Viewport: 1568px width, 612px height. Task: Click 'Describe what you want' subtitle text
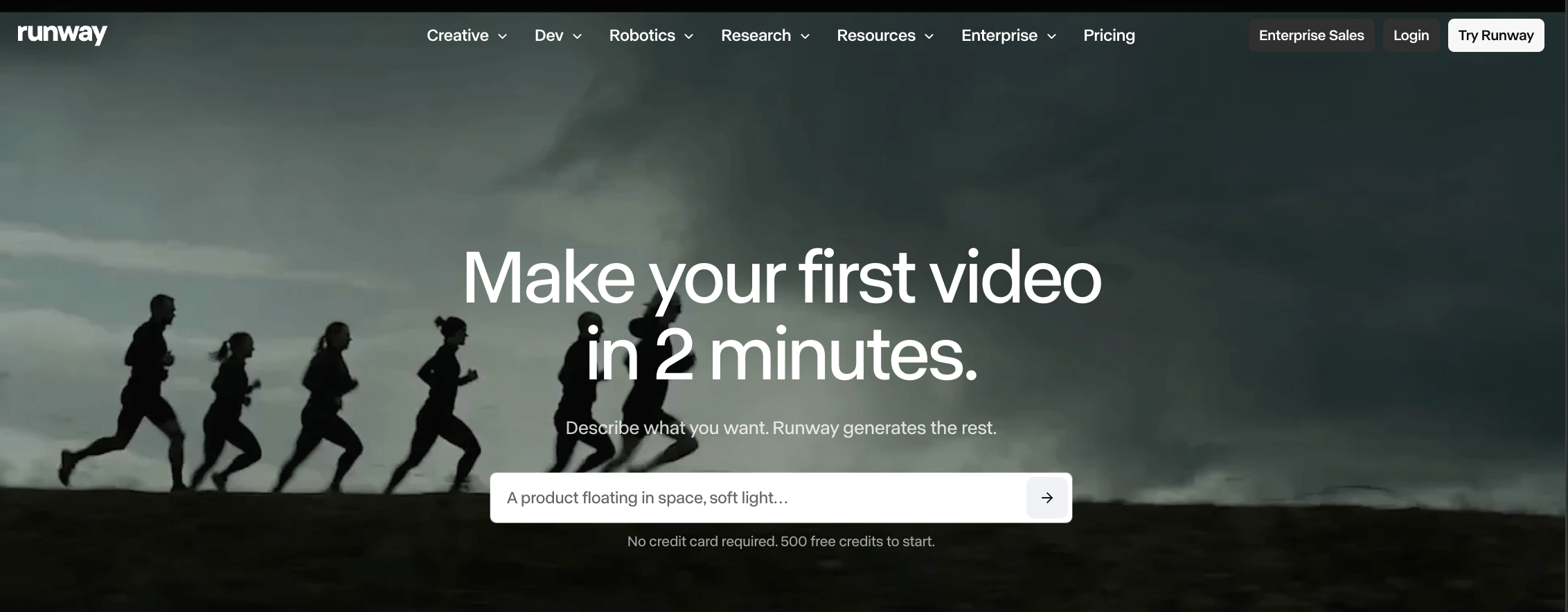781,428
